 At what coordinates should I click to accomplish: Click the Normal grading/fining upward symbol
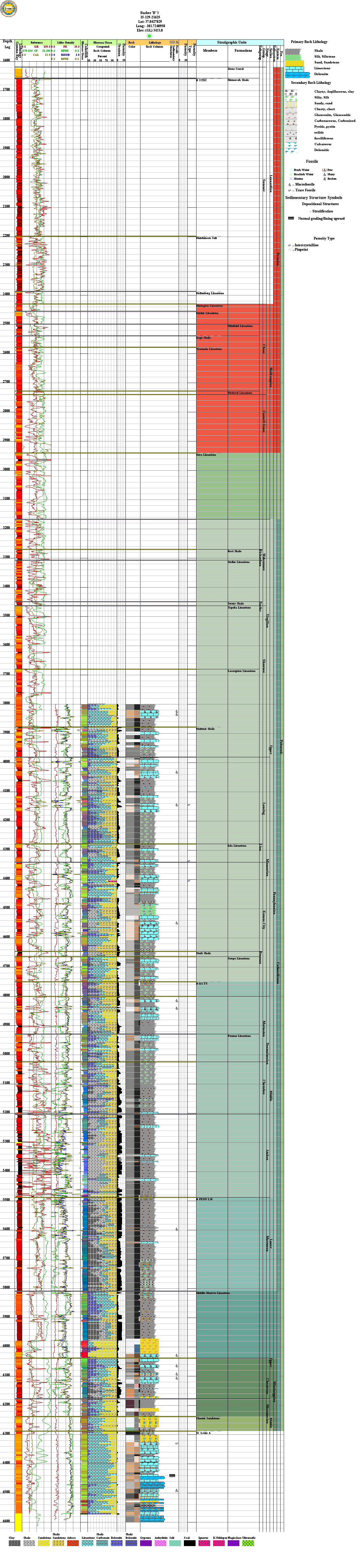click(x=291, y=219)
